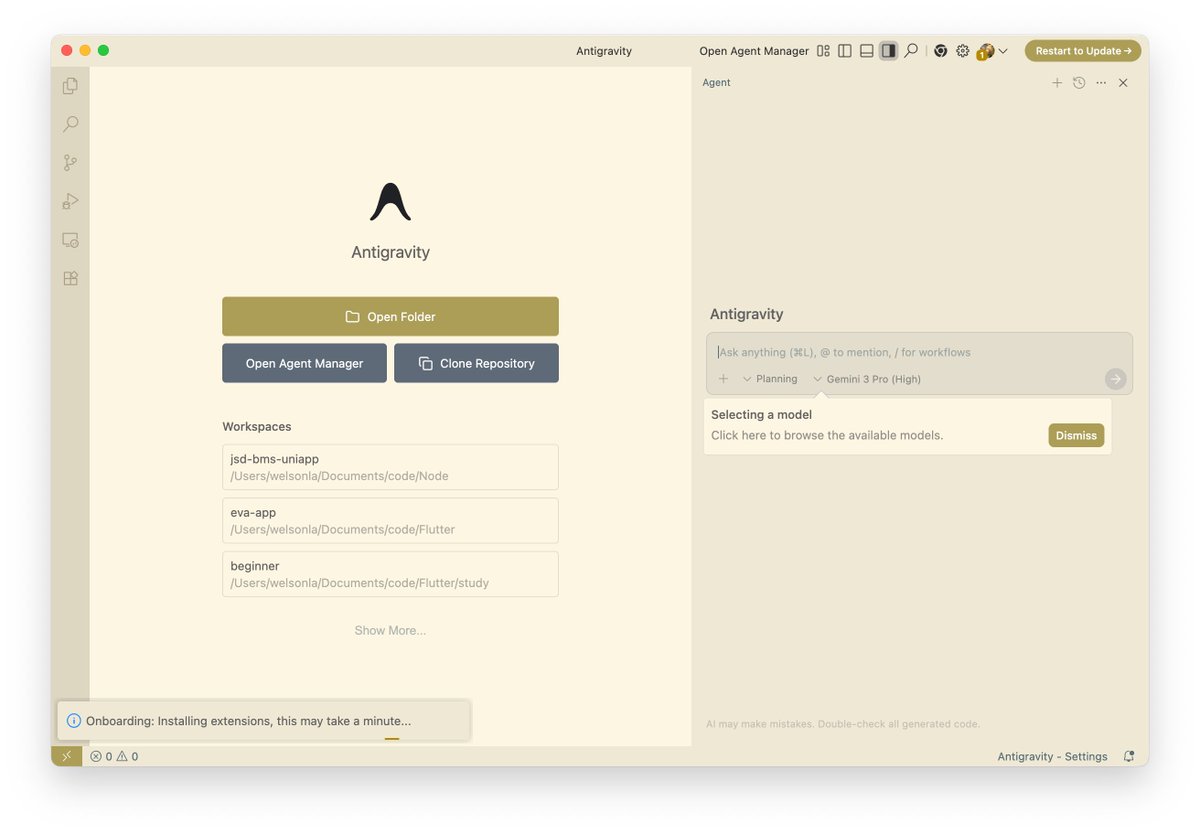The image size is (1200, 834).
Task: Toggle the primary side bar layout
Action: tap(845, 51)
